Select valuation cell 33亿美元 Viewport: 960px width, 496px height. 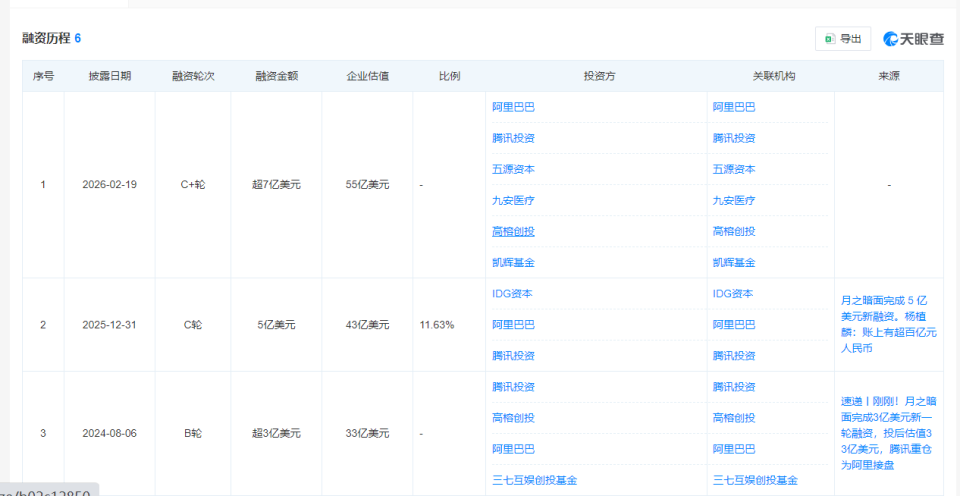coord(367,434)
